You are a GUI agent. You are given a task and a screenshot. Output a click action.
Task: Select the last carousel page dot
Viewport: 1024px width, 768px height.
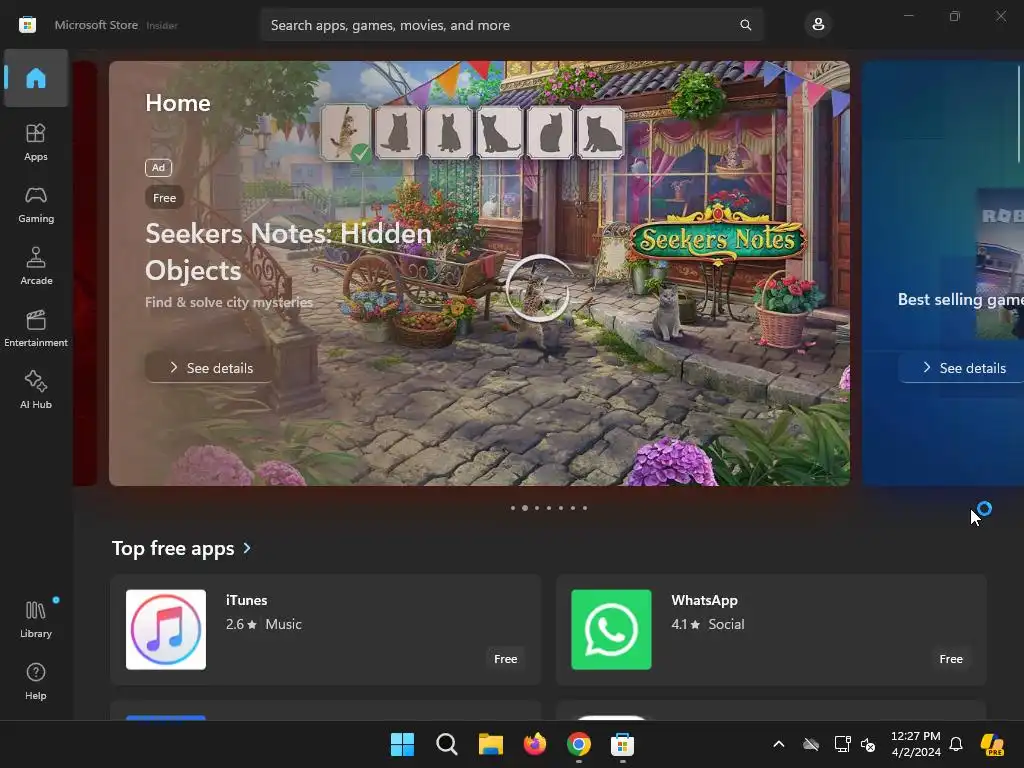[584, 508]
